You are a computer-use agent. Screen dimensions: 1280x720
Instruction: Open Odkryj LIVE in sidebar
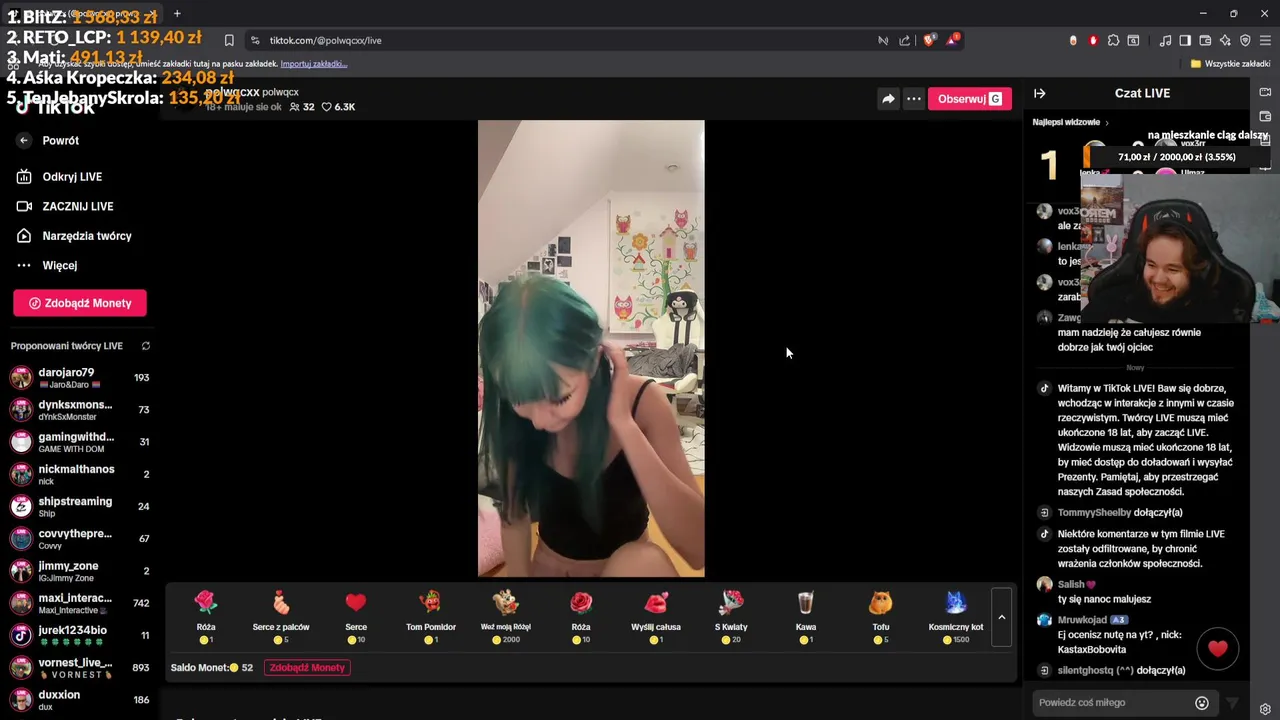point(72,177)
